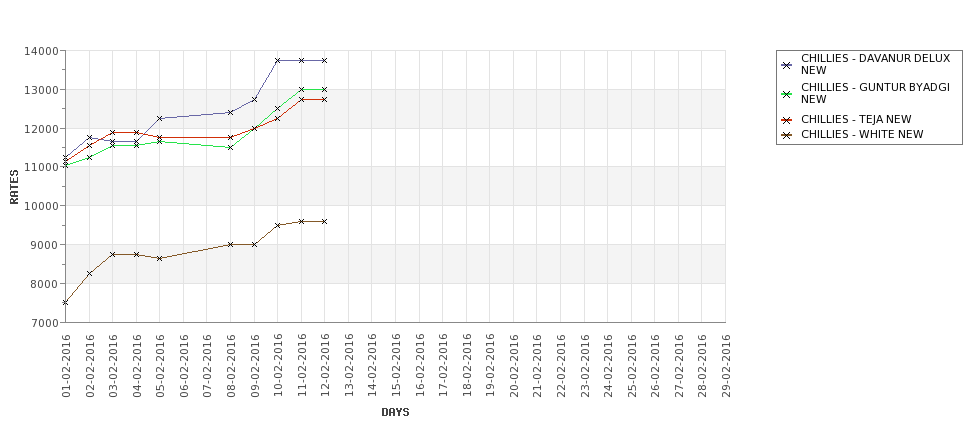Click the Teja New legend marker
Image resolution: width=975 pixels, height=429 pixels.
[x=787, y=120]
